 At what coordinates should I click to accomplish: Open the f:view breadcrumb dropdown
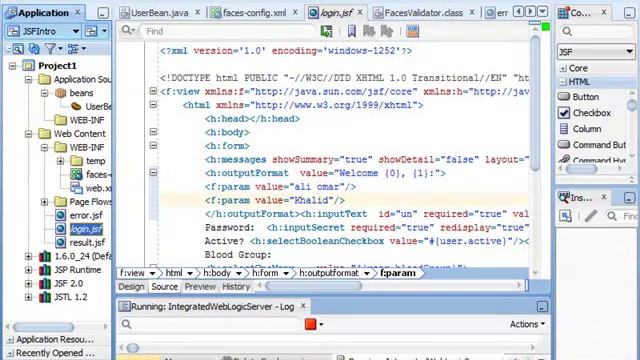tap(152, 273)
